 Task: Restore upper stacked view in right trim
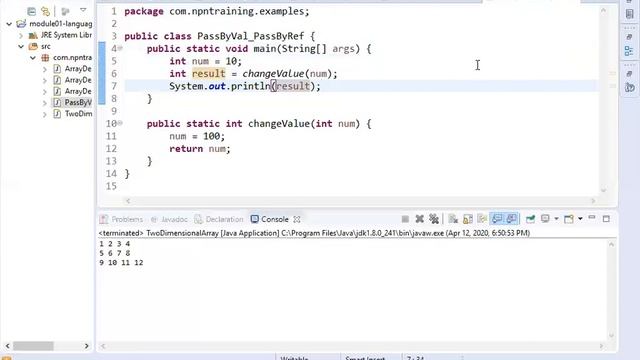click(629, 37)
